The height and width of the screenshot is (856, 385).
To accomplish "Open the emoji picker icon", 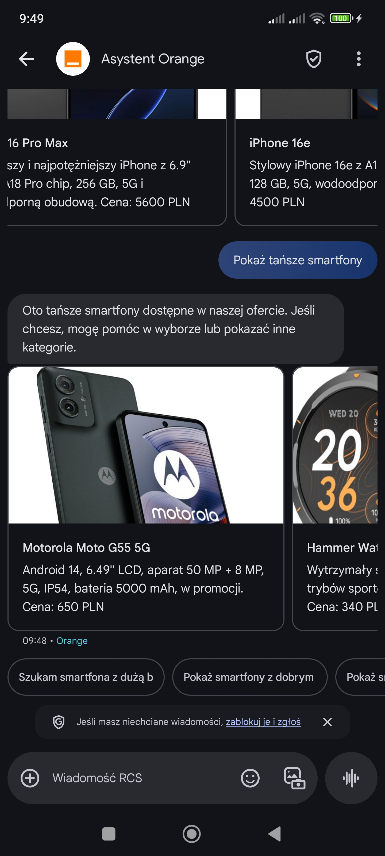I will pos(250,778).
